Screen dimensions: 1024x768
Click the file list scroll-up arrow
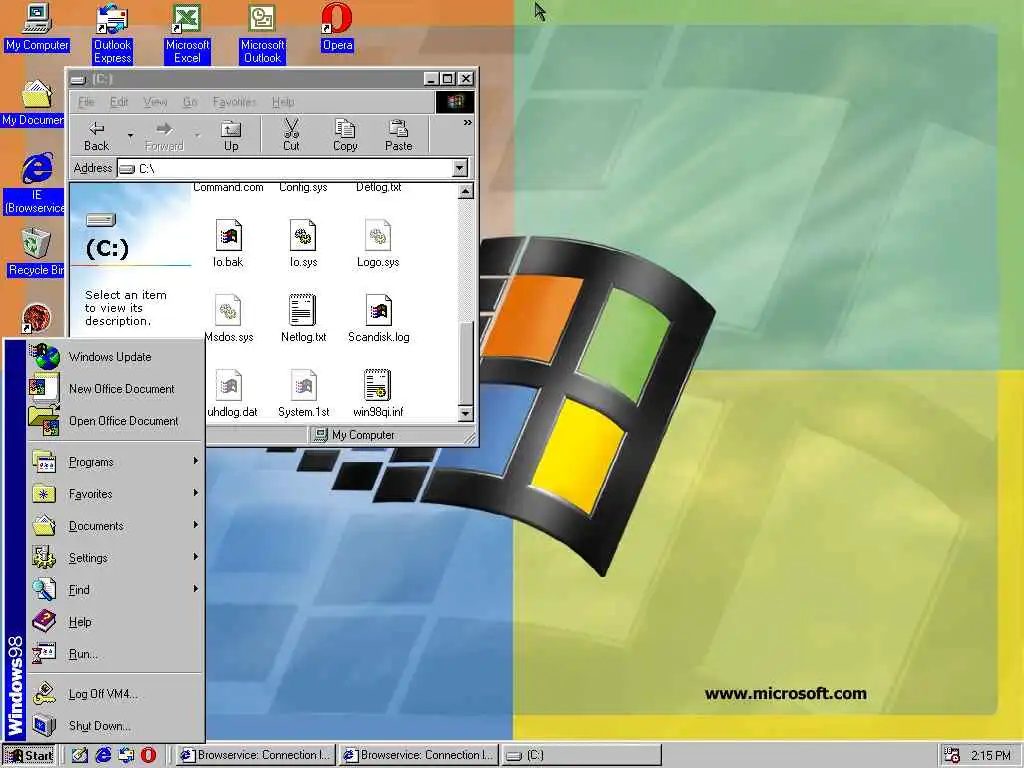tap(466, 191)
